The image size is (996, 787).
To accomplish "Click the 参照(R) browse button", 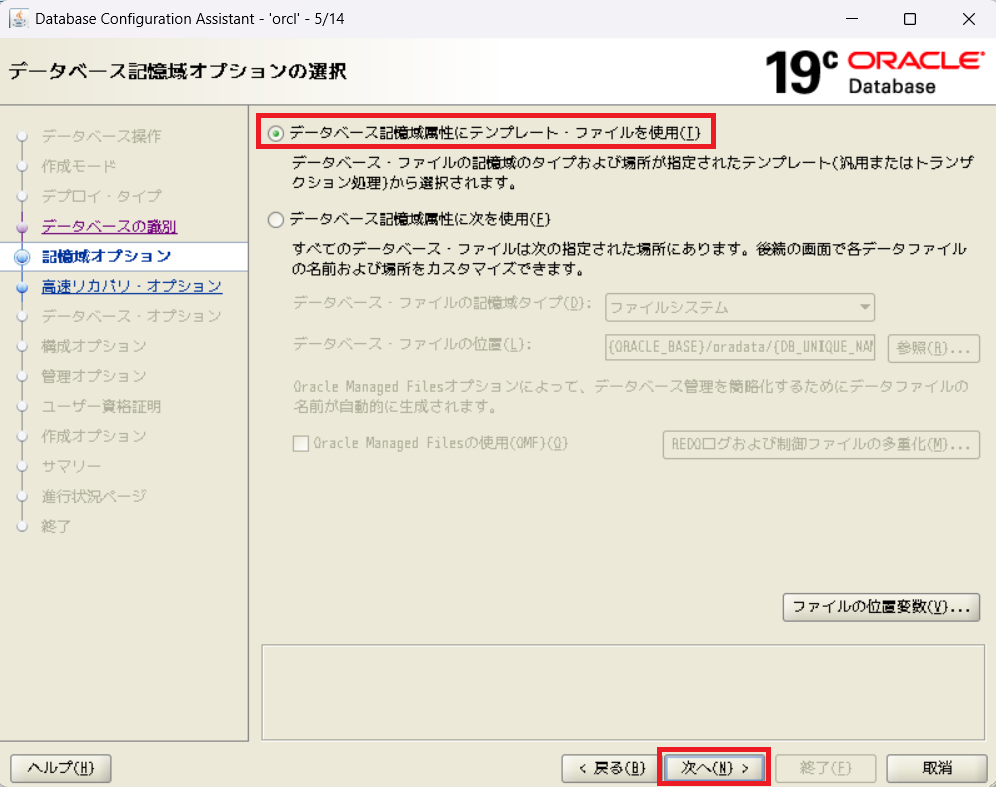I will 932,348.
